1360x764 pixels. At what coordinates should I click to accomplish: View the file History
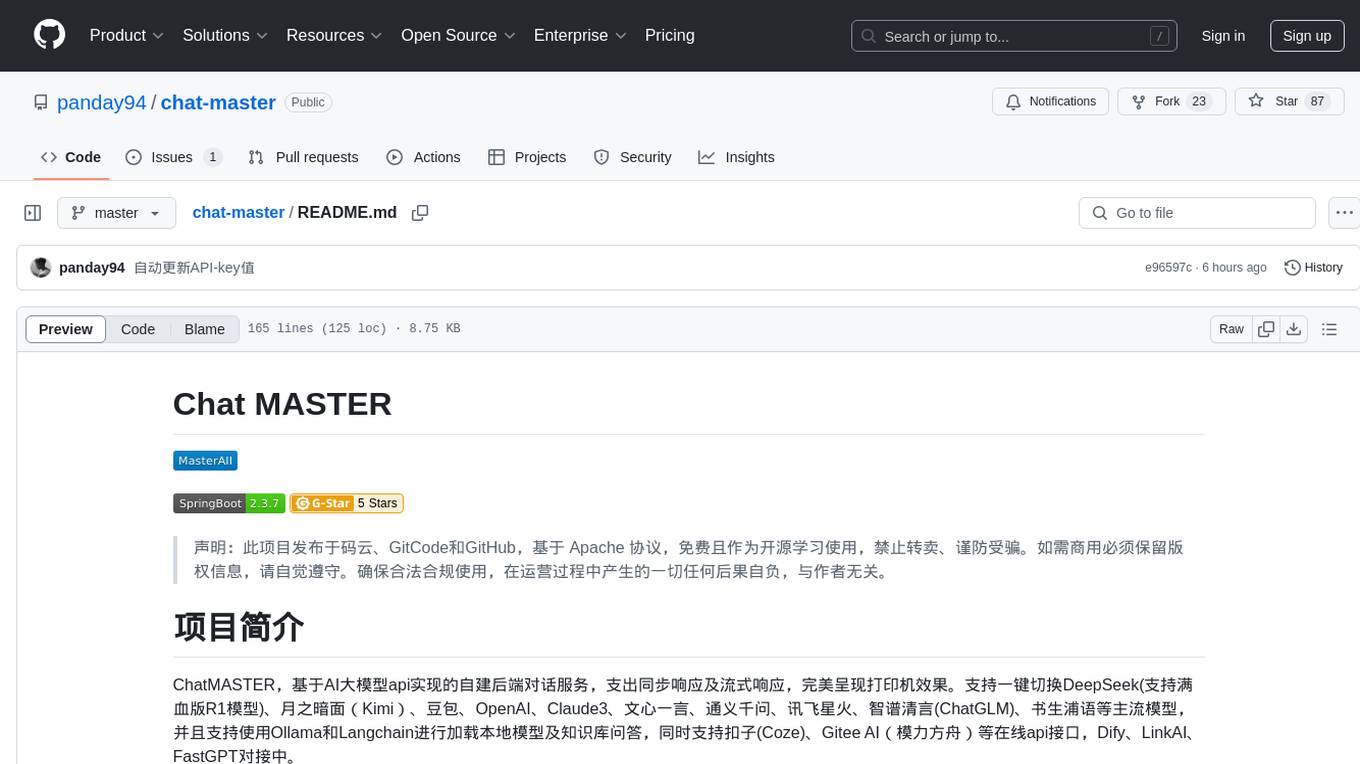1313,268
